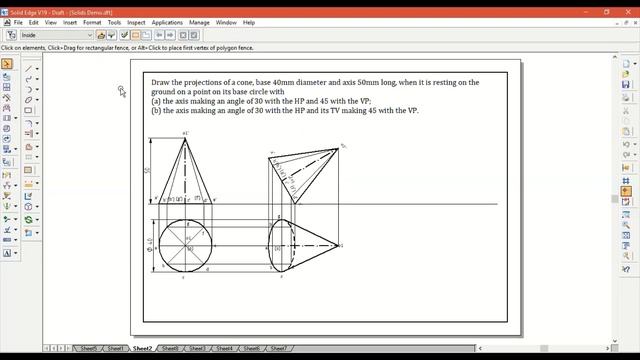Expand the Arc tool flyout arrow

click(37, 89)
